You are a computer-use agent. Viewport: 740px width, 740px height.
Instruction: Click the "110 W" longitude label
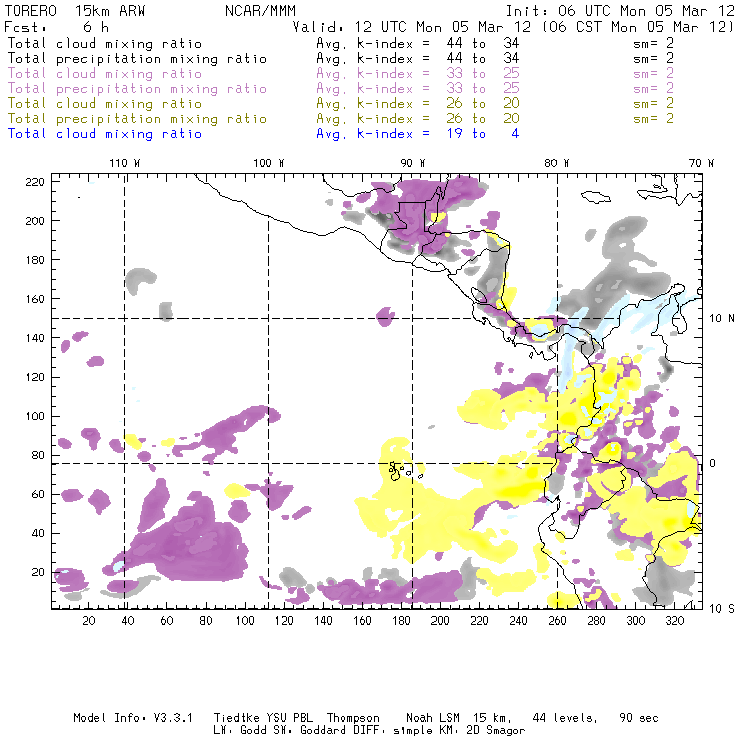point(125,163)
